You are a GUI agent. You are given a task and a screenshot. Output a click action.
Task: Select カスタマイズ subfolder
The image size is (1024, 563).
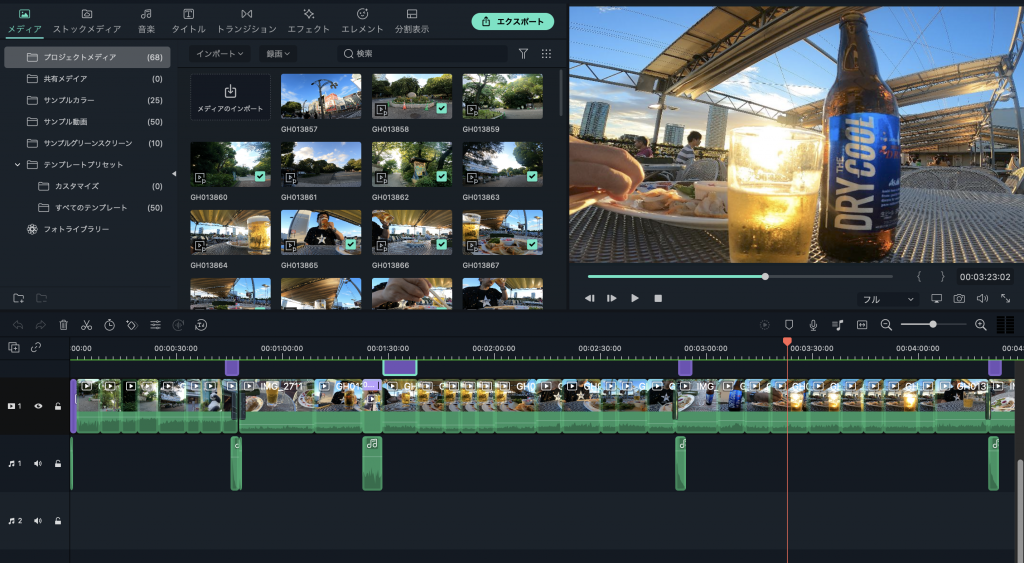point(88,186)
